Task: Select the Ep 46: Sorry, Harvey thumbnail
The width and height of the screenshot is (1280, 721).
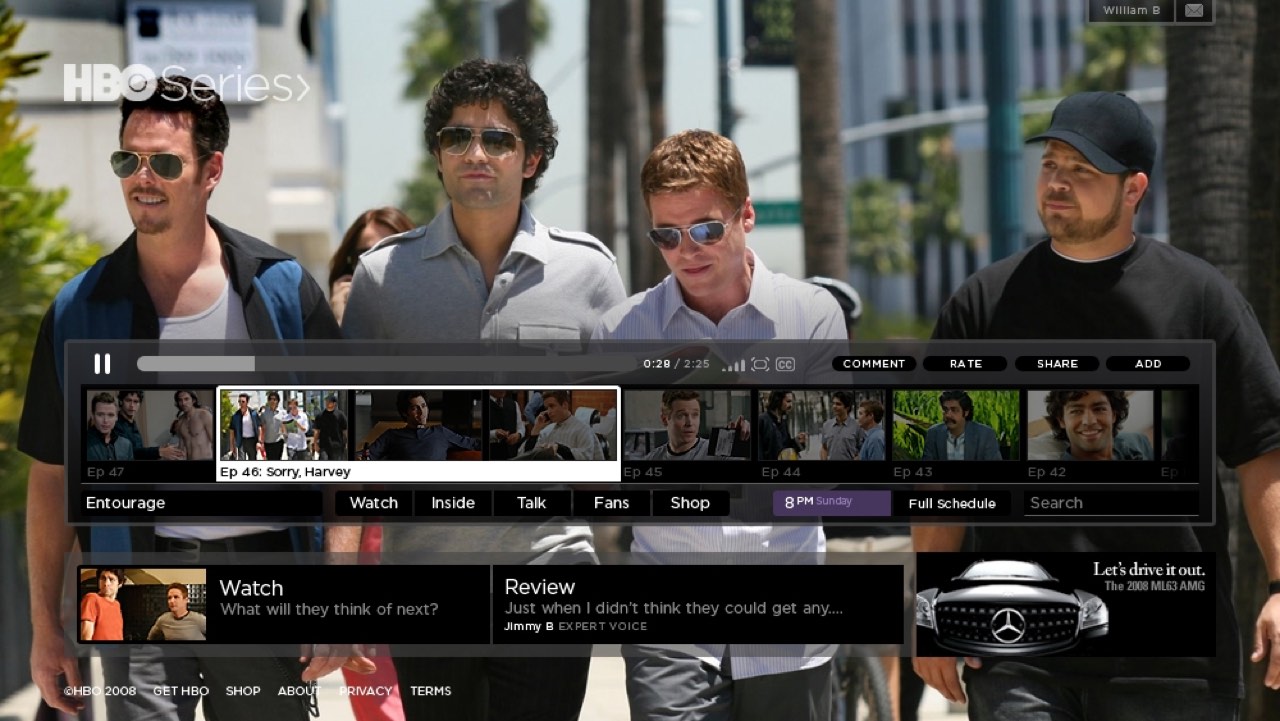Action: 418,433
